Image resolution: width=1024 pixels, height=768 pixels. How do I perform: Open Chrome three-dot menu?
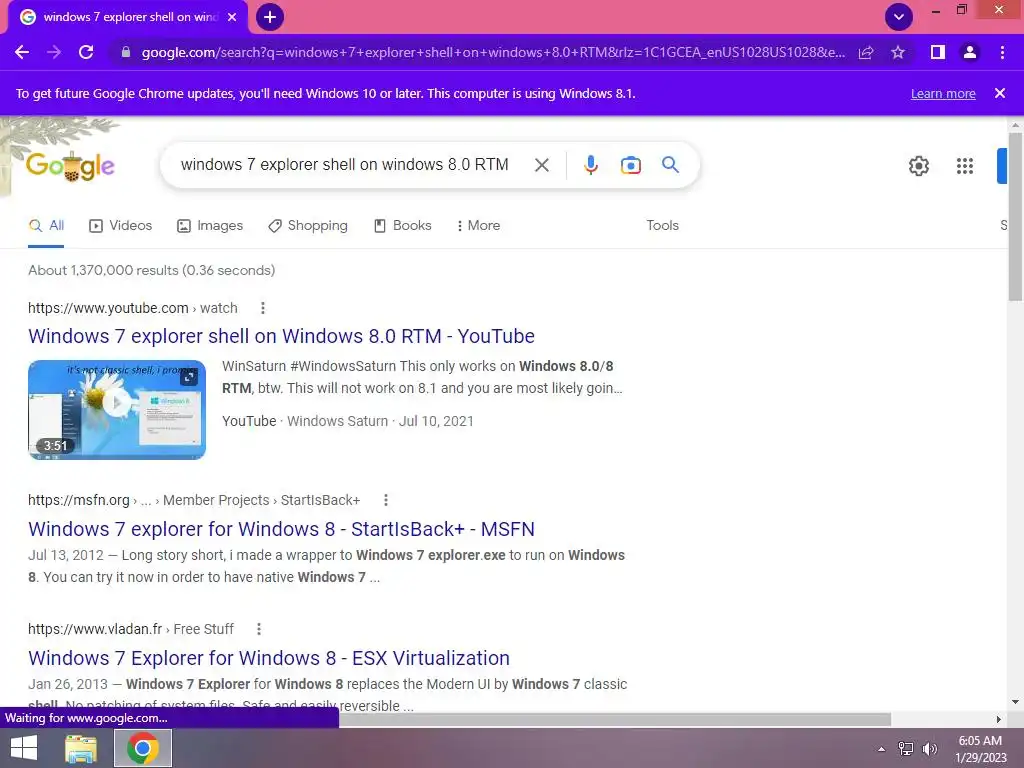click(x=1002, y=52)
